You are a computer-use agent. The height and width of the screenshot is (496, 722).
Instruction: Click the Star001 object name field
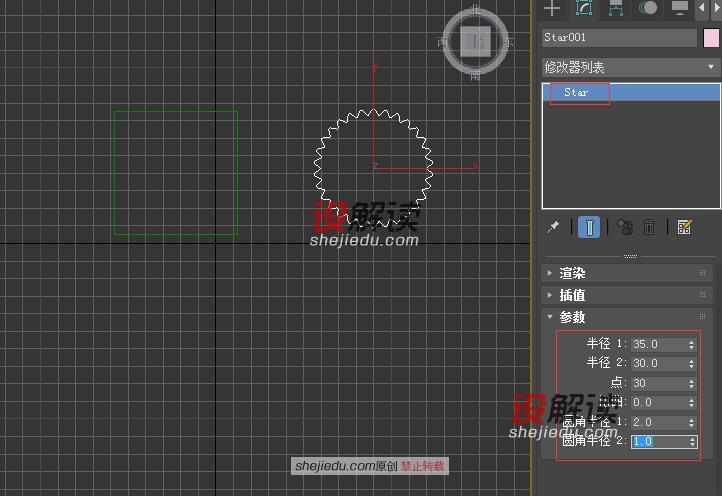pyautogui.click(x=618, y=38)
